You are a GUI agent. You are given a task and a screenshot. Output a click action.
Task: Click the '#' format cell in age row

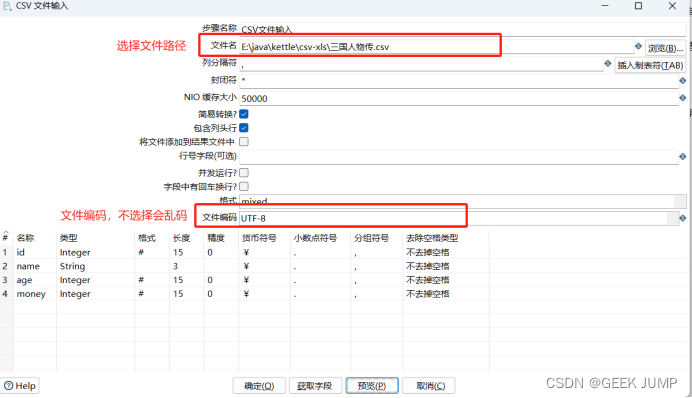152,280
